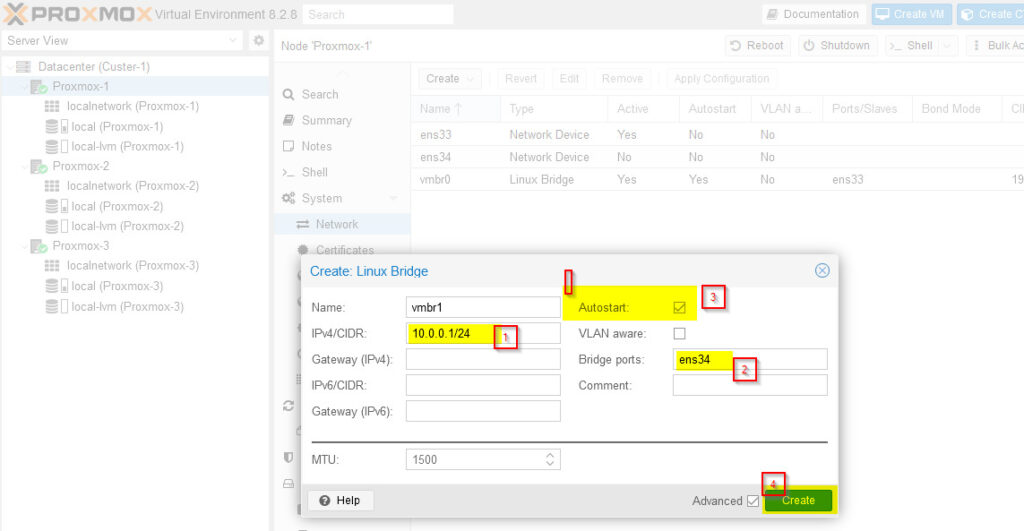Click the Name field containing vmbr1
This screenshot has height=531, width=1024.
(483, 308)
